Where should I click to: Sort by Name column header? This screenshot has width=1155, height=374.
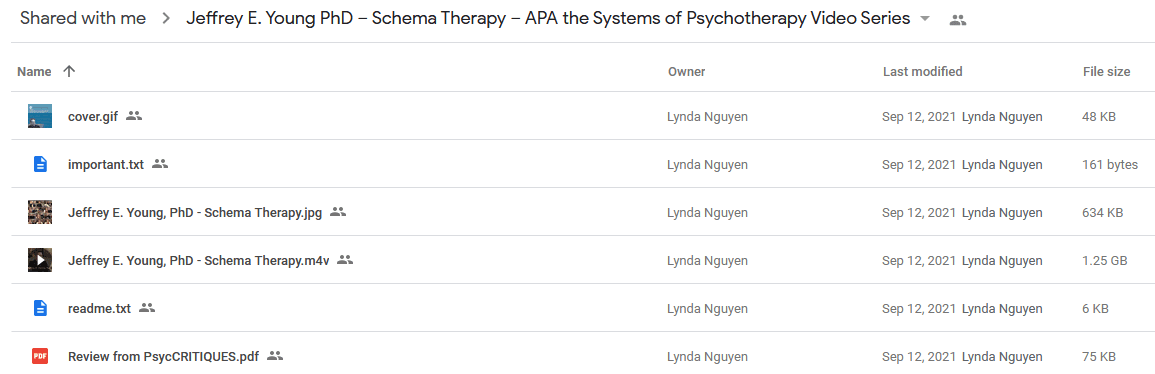(x=34, y=71)
